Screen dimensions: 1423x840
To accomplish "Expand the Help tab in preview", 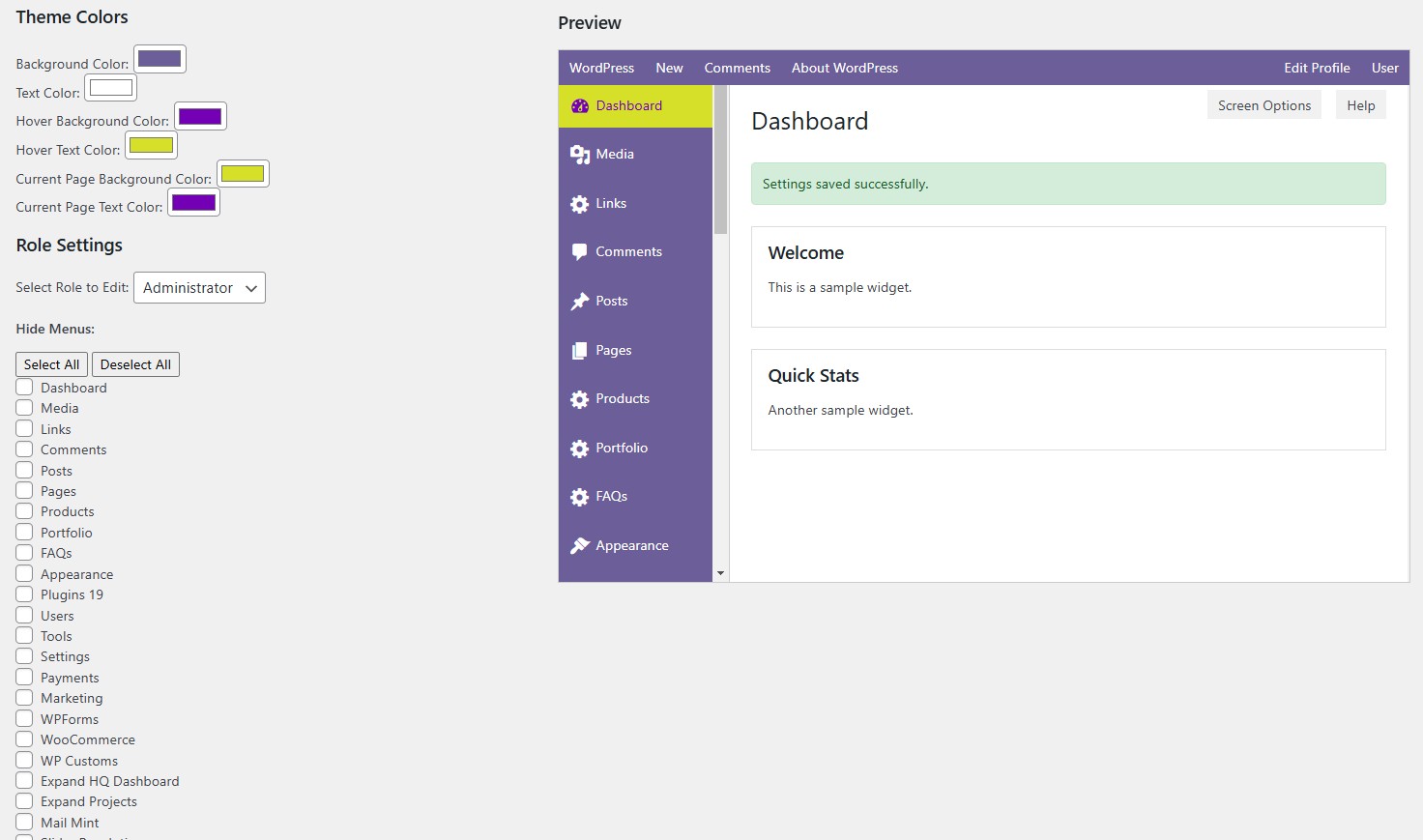I will click(x=1360, y=105).
